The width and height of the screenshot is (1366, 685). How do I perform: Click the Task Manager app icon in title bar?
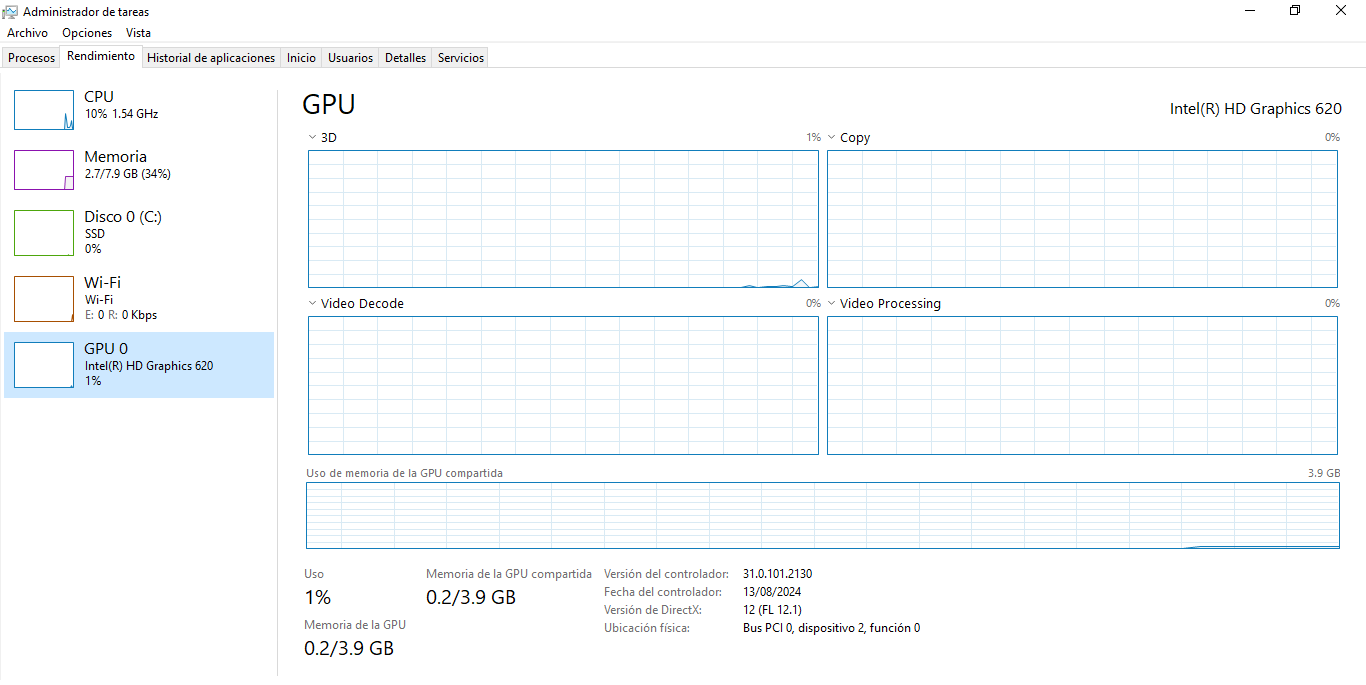tap(10, 12)
